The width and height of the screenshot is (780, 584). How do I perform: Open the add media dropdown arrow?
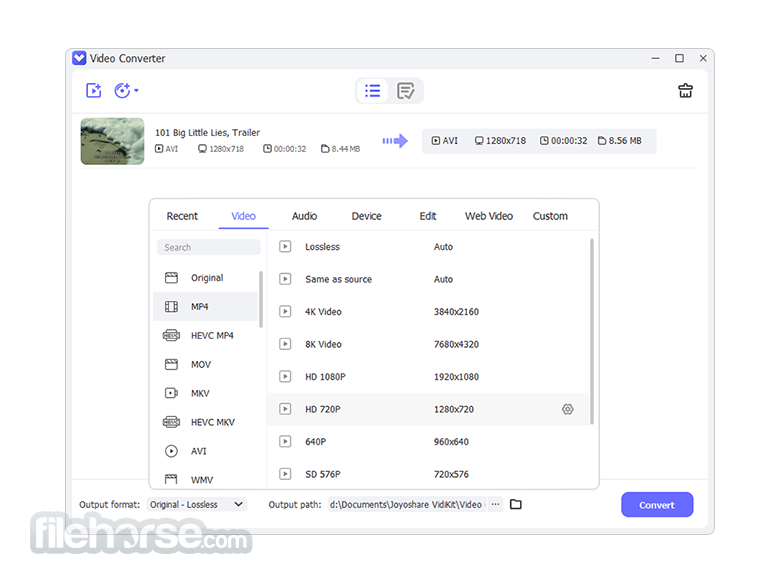point(136,91)
